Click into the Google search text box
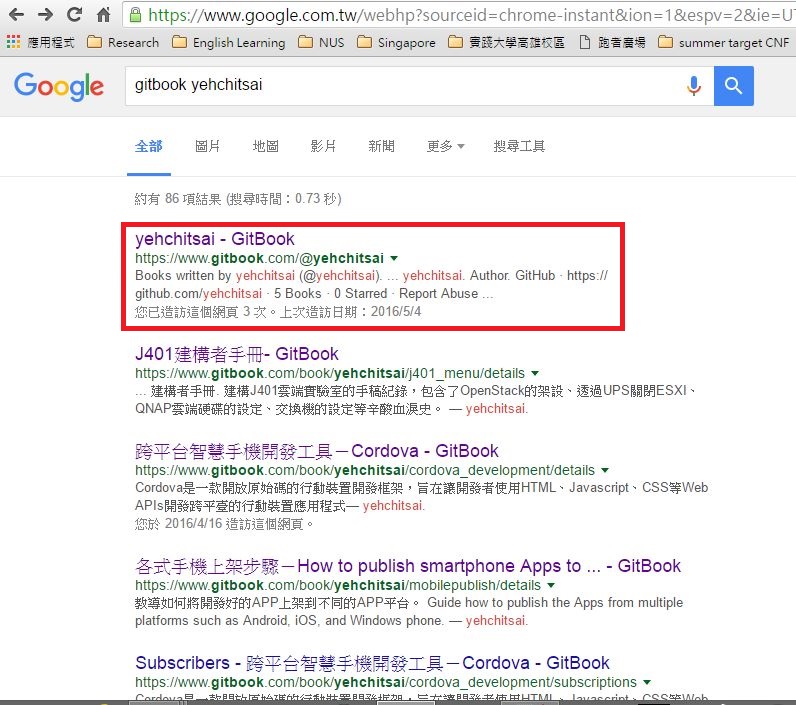Viewport: 796px width, 705px height. click(400, 86)
